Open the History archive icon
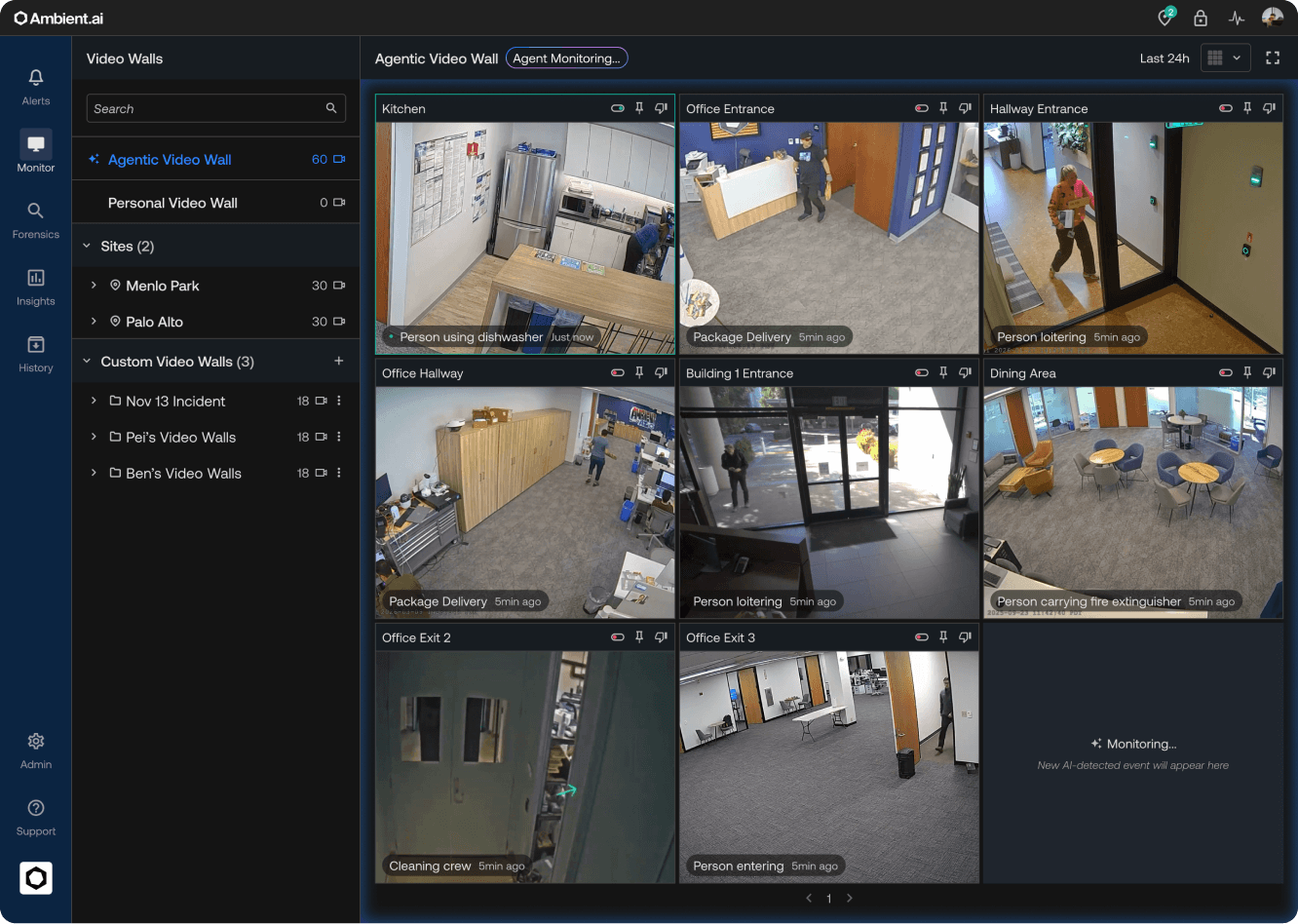 (x=36, y=344)
